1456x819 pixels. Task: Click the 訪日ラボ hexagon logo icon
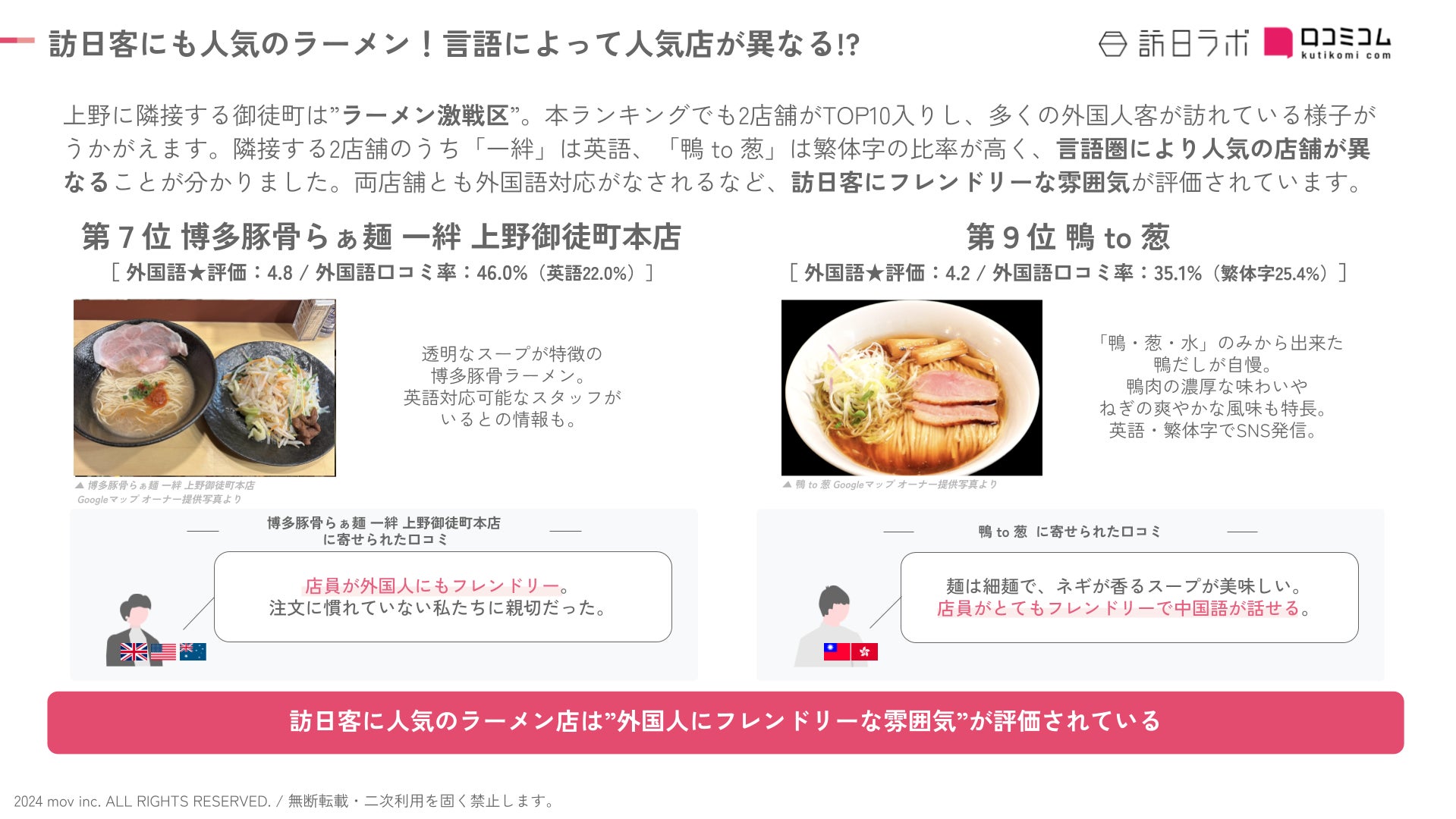click(1112, 44)
